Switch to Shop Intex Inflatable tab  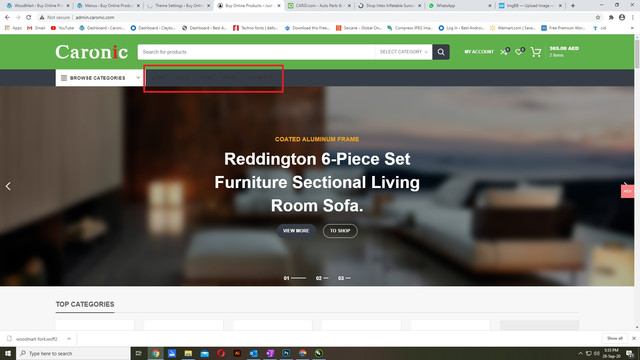[390, 6]
